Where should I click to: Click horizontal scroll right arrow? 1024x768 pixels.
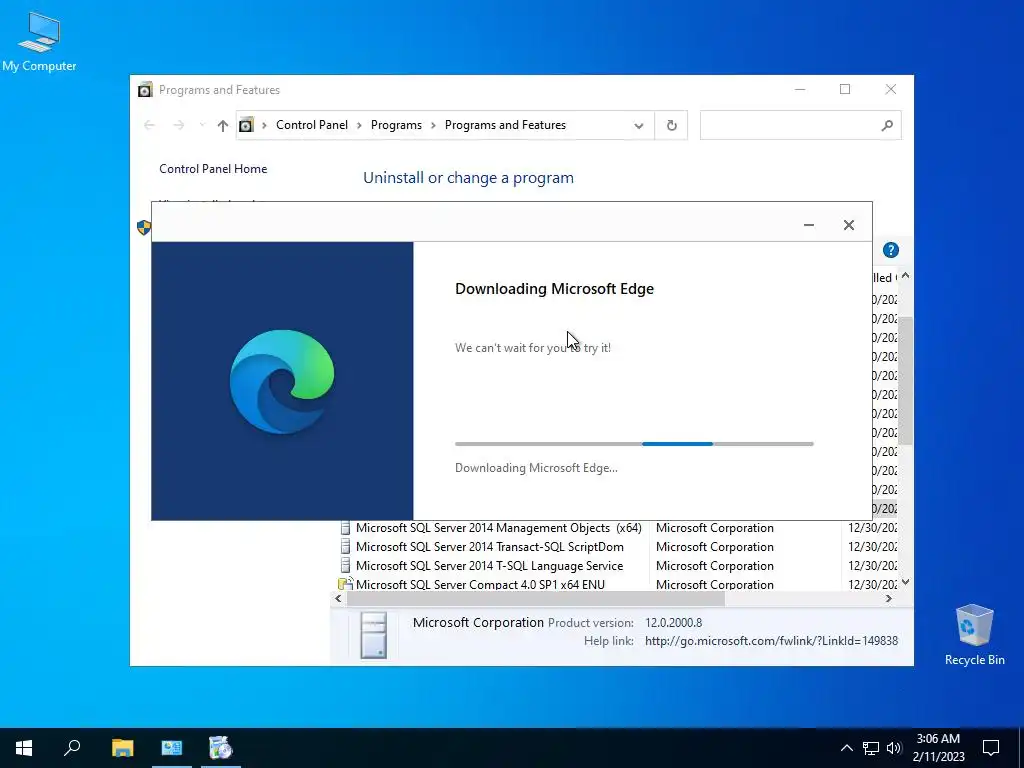pyautogui.click(x=889, y=599)
